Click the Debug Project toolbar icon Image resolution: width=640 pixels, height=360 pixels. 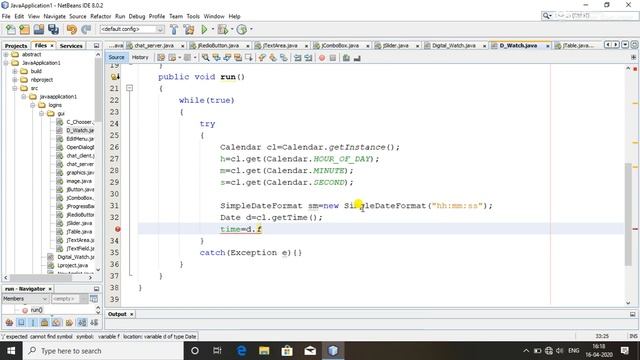point(222,29)
